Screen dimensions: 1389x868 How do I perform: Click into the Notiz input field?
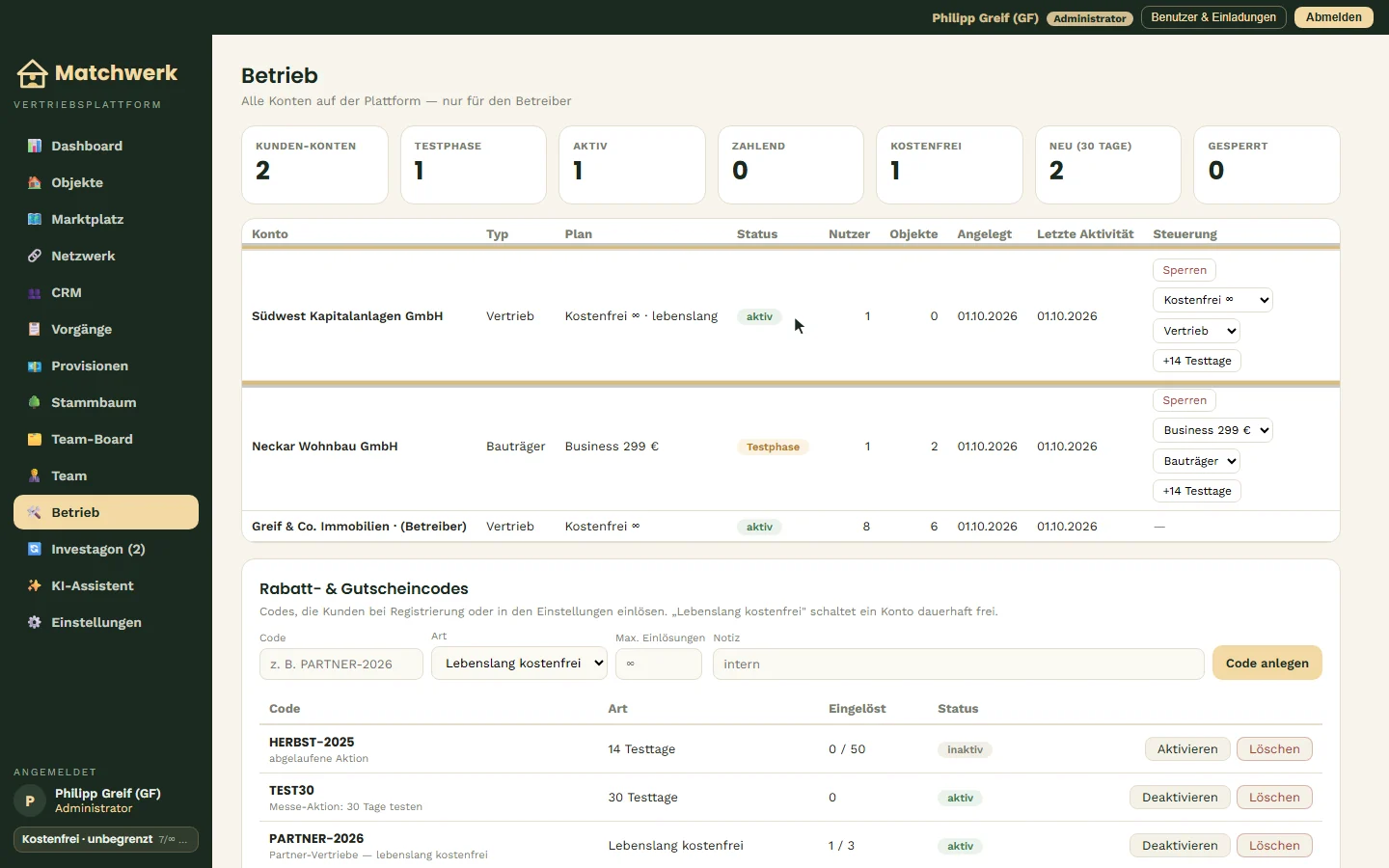point(959,664)
